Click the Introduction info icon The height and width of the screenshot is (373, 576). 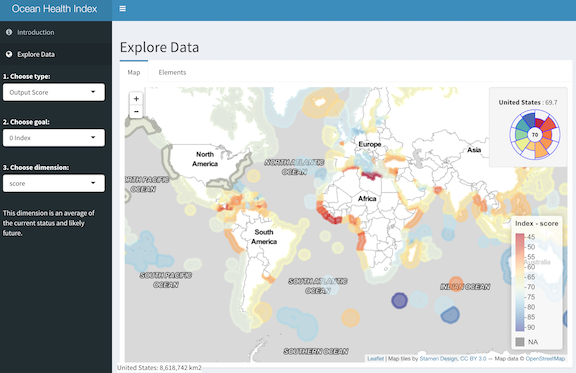click(x=9, y=32)
